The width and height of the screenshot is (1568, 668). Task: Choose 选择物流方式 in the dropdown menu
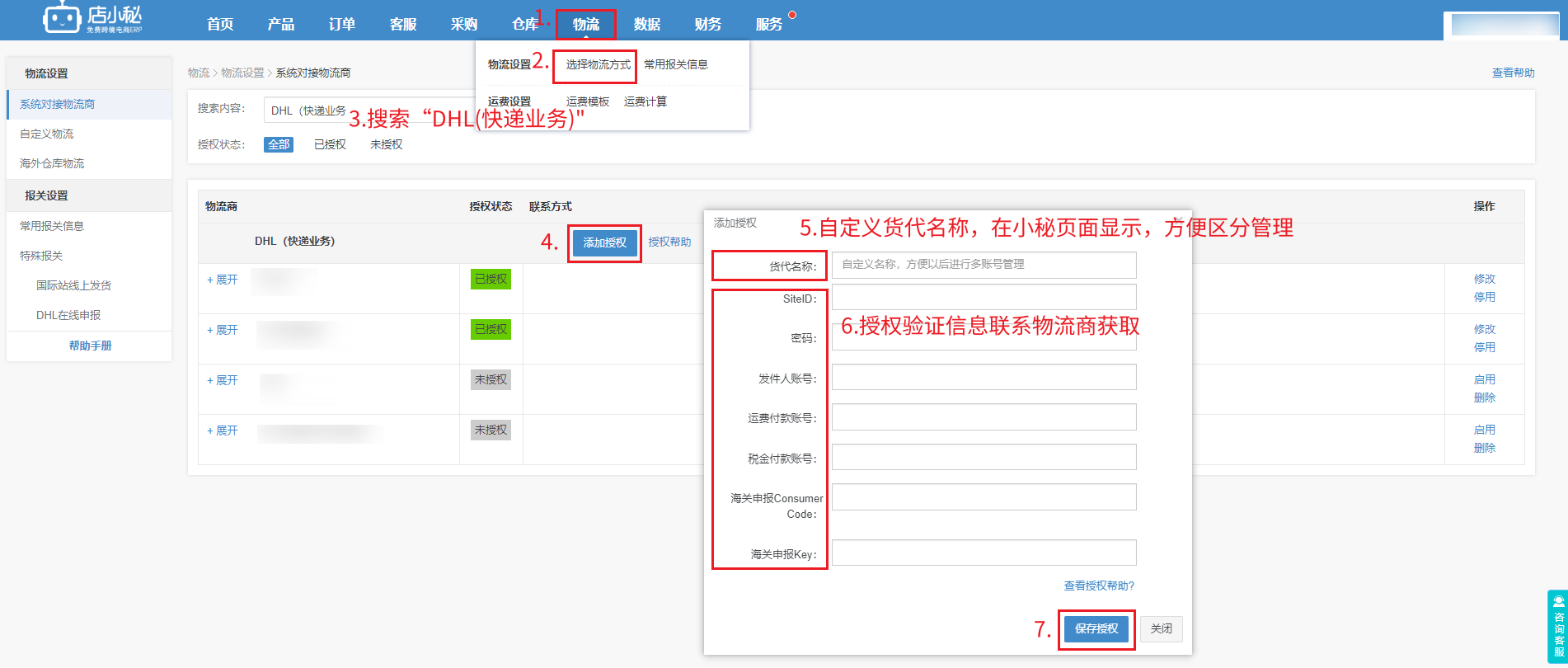click(598, 64)
